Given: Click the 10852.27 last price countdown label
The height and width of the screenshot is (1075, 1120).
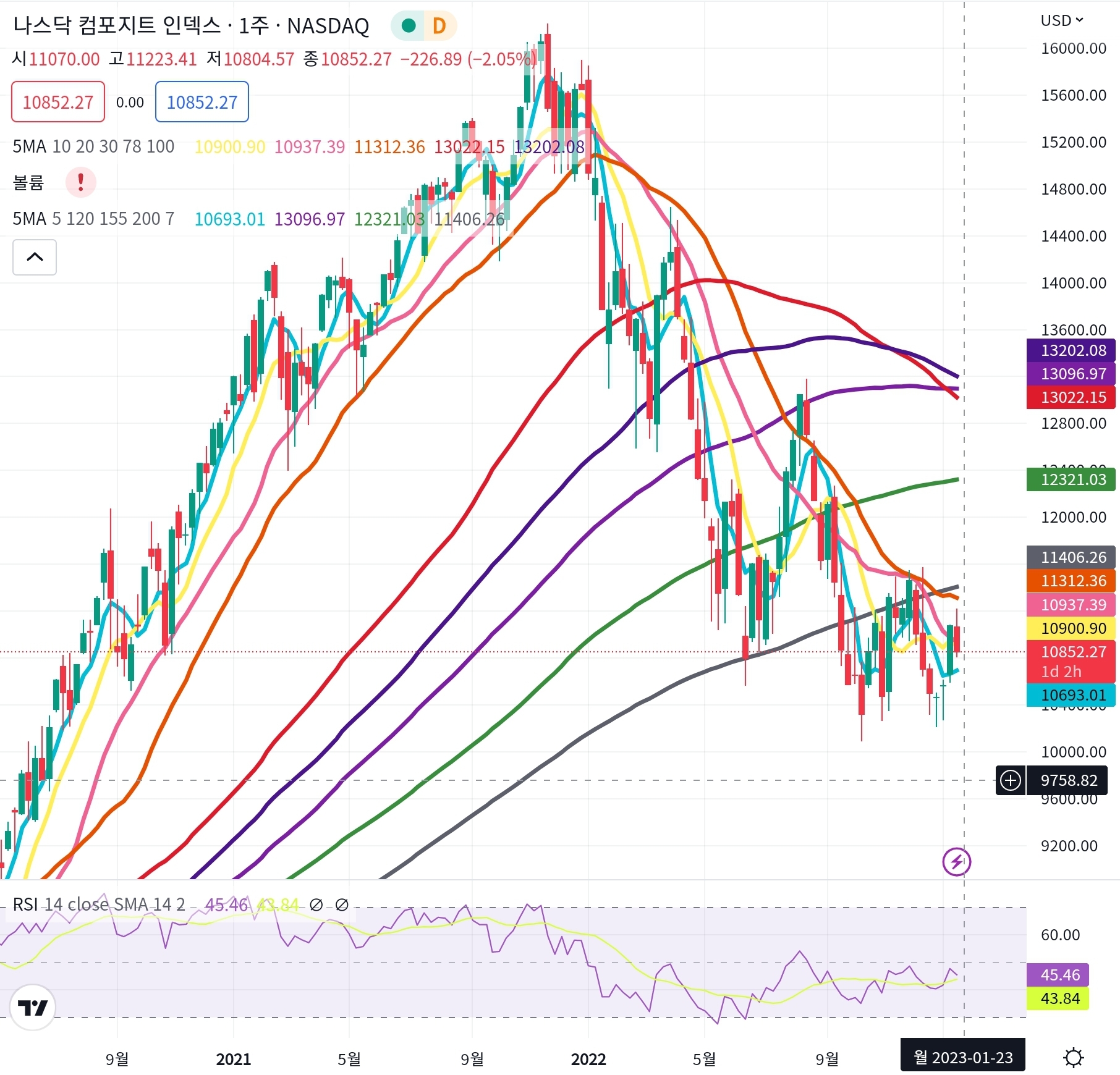Looking at the screenshot, I should [1071, 662].
